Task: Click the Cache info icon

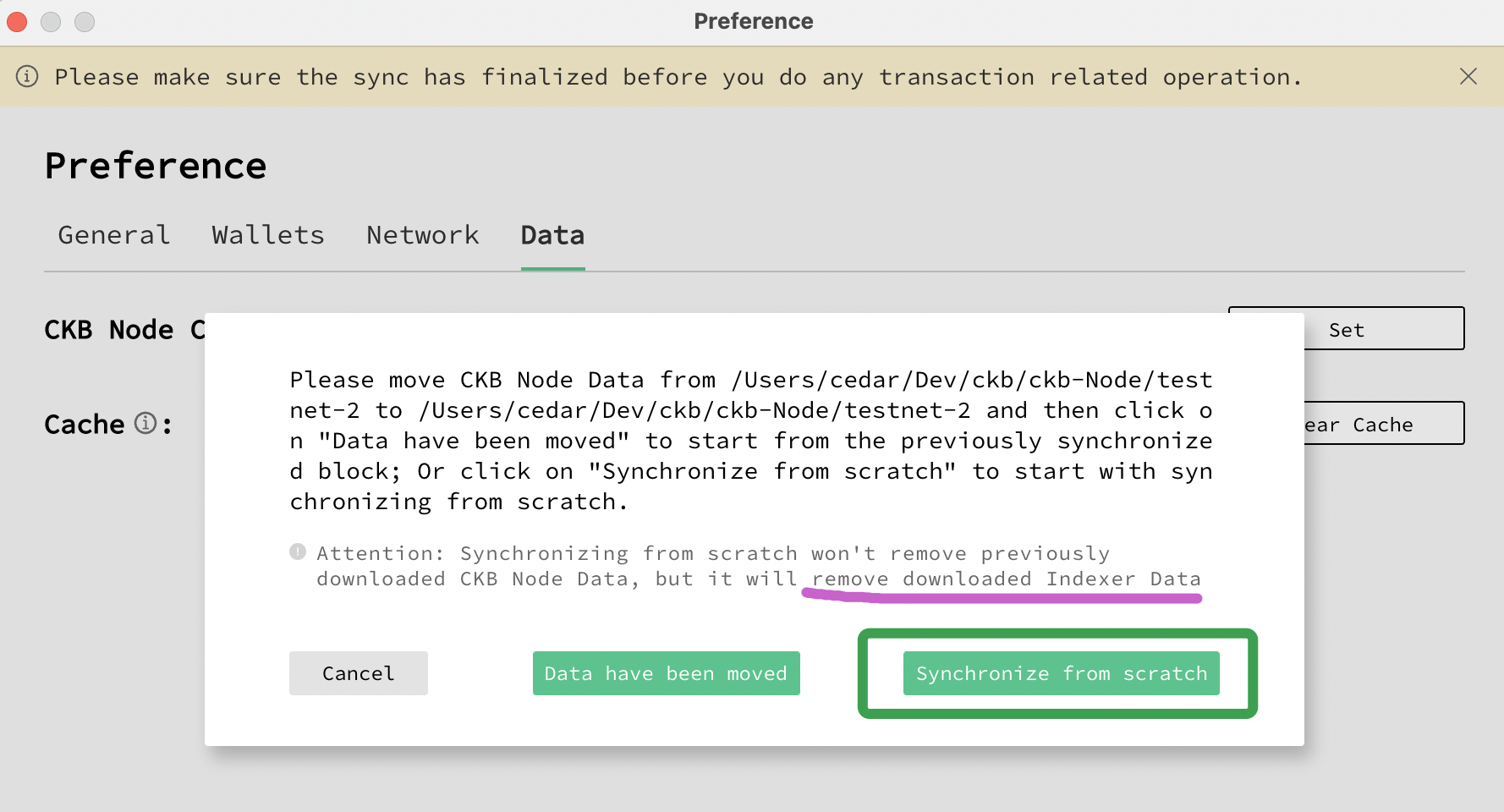Action: [145, 422]
